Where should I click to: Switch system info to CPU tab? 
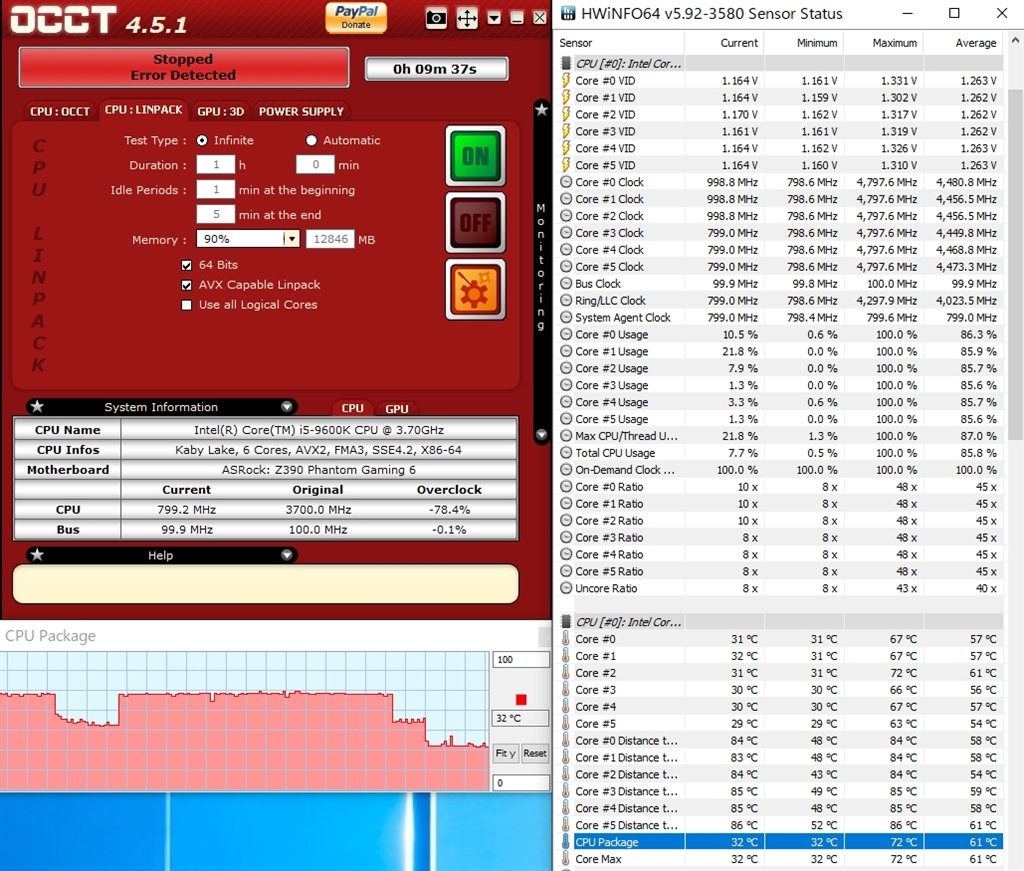(x=353, y=408)
